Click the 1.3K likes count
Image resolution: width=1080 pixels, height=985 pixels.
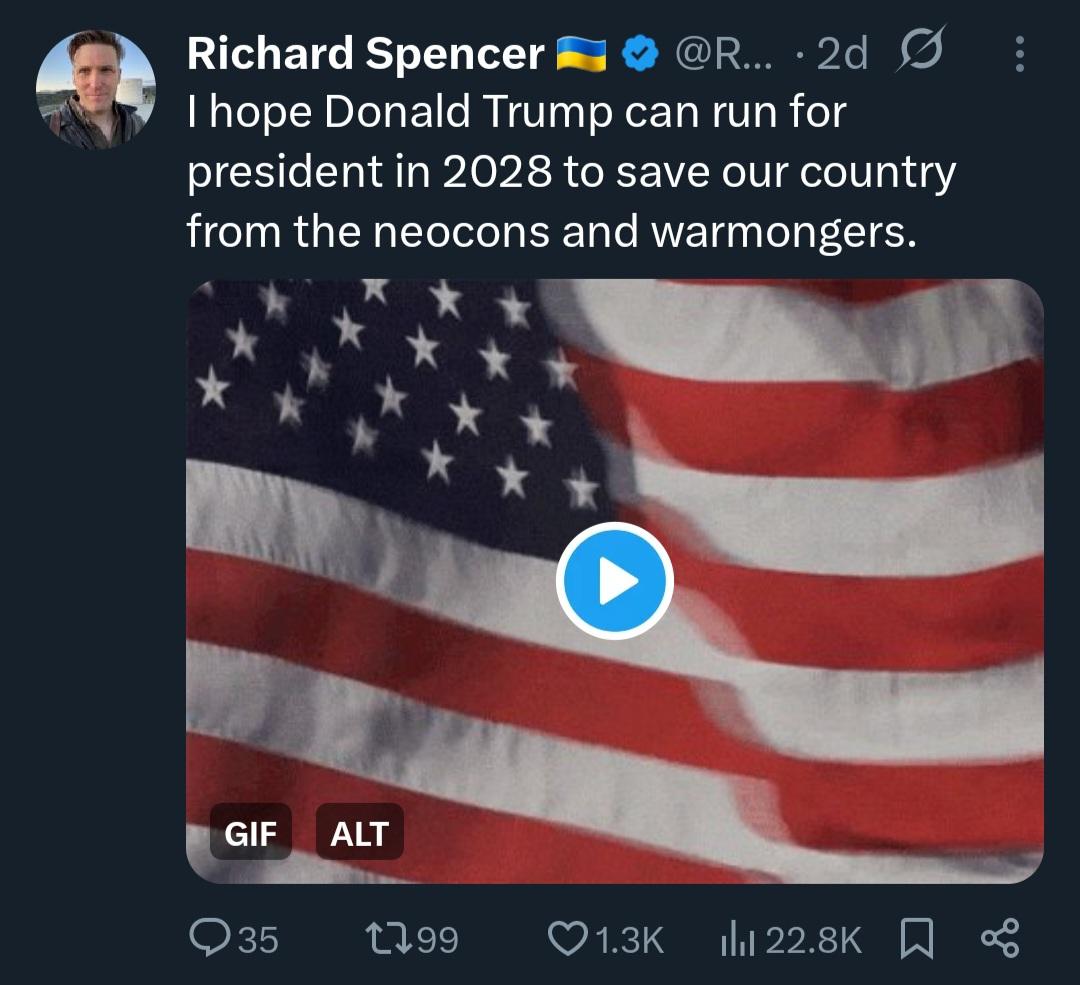pyautogui.click(x=629, y=939)
